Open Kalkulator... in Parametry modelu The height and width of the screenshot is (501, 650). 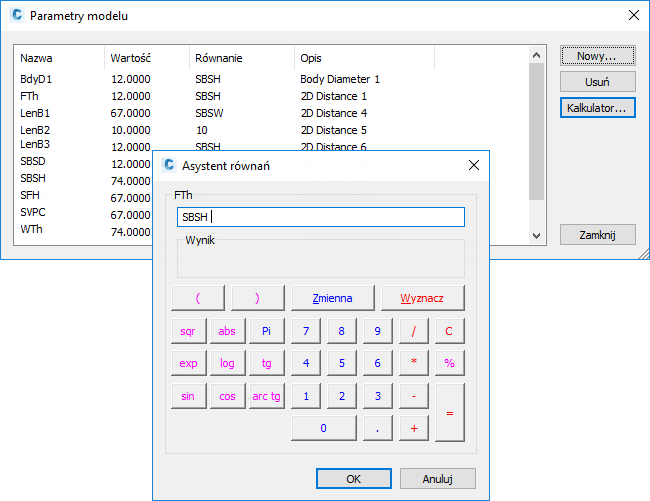point(597,108)
